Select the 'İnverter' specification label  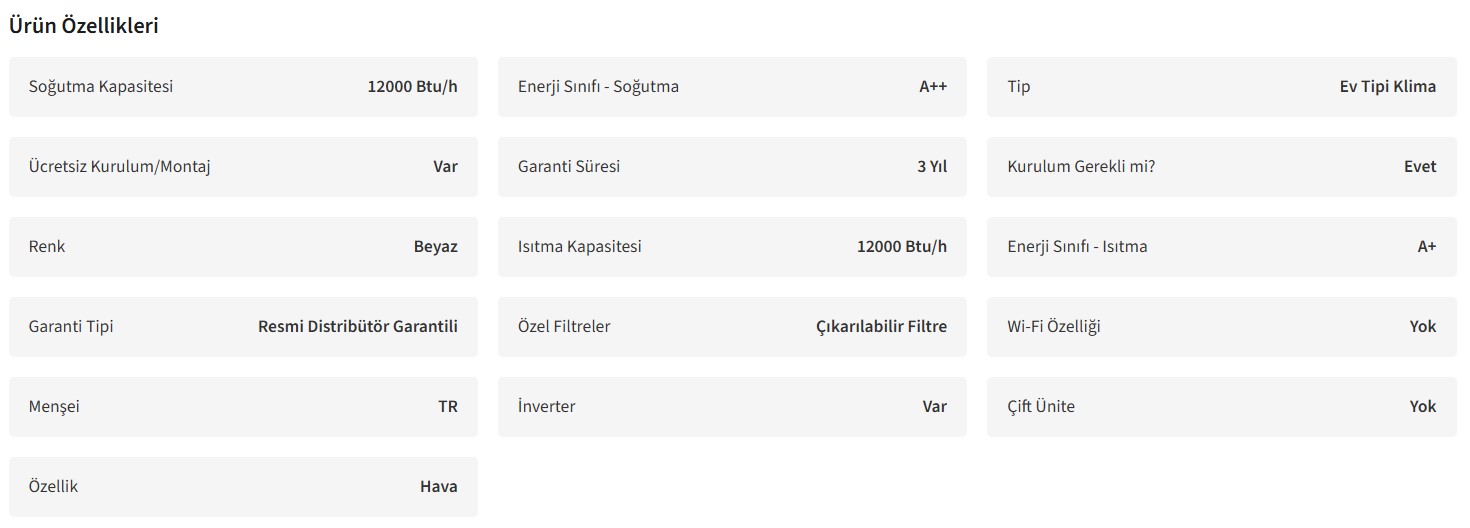[x=547, y=407]
